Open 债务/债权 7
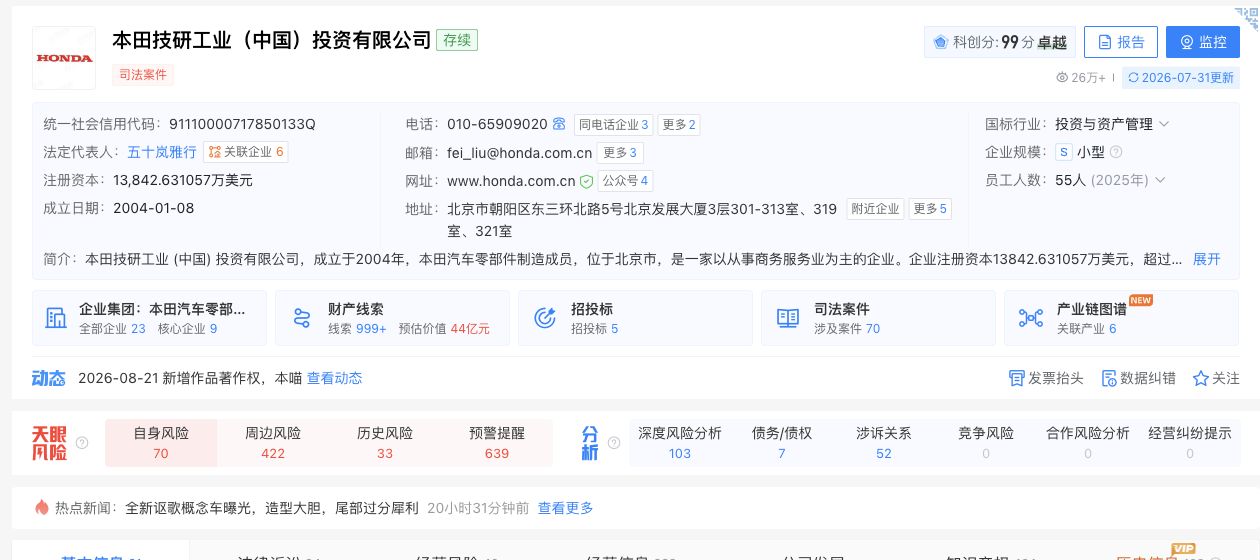Viewport: 1260px width, 560px height. [782, 443]
